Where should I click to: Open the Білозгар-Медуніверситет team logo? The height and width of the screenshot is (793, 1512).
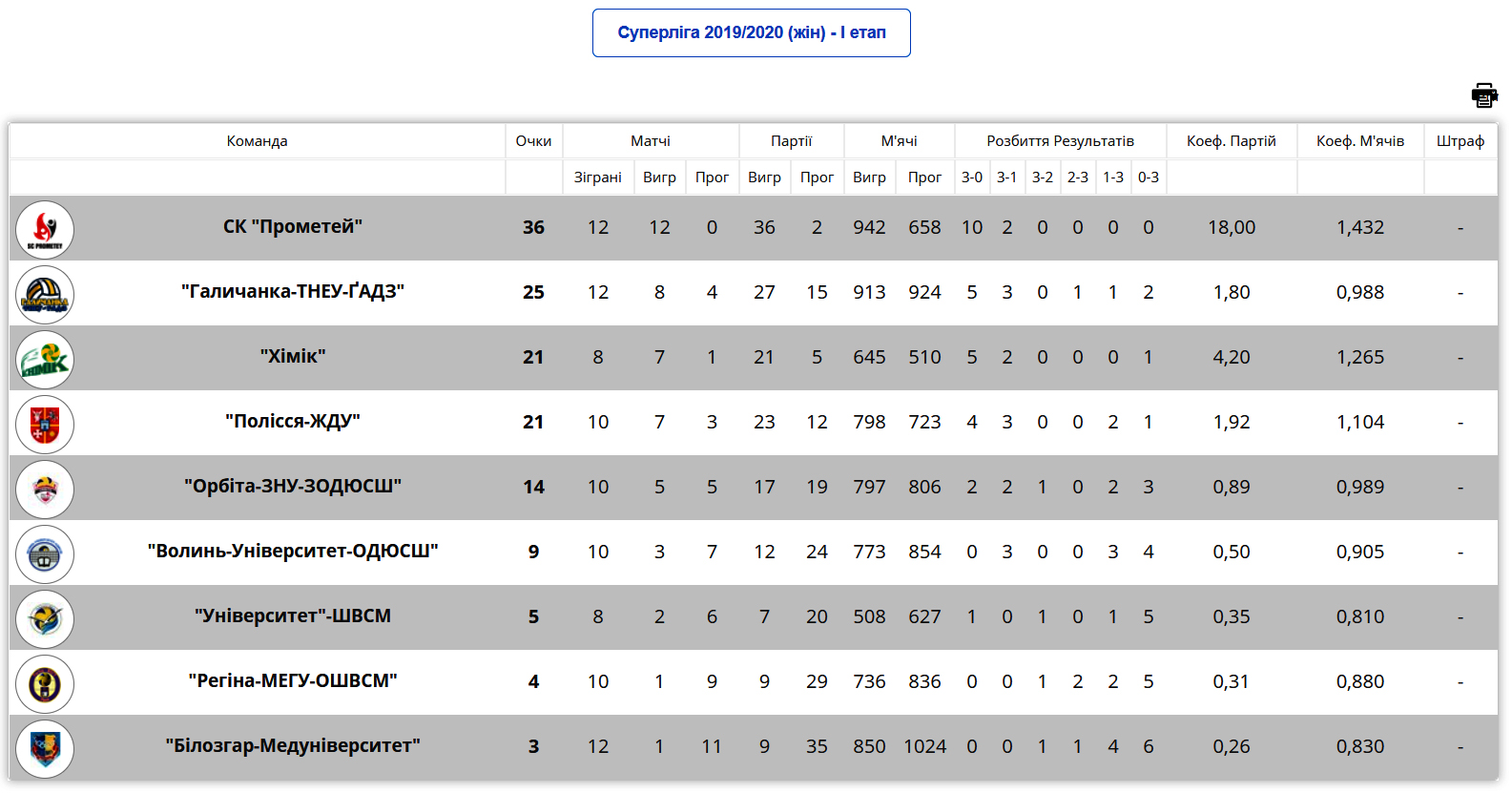45,749
